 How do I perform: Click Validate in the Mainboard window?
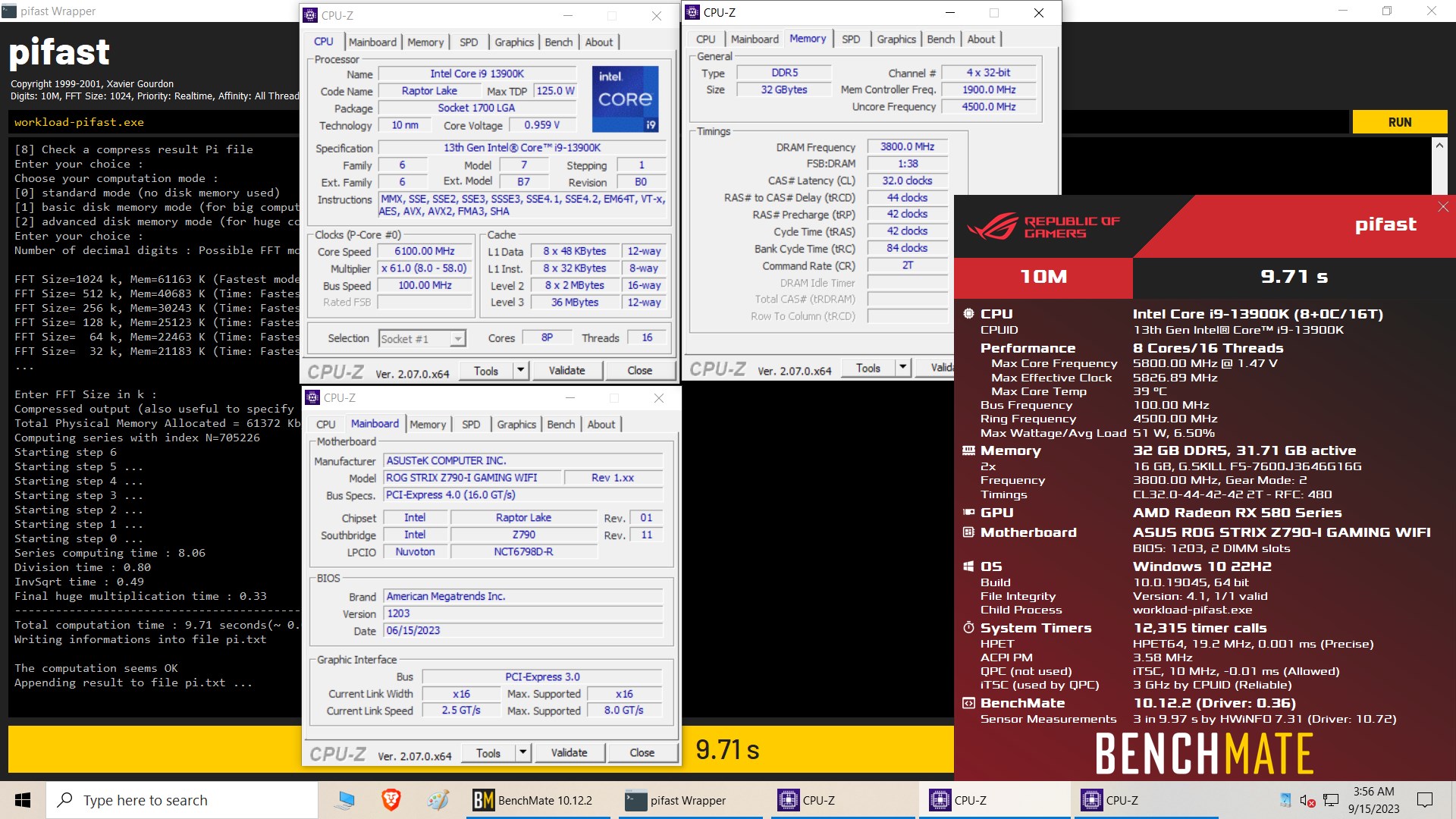[569, 752]
